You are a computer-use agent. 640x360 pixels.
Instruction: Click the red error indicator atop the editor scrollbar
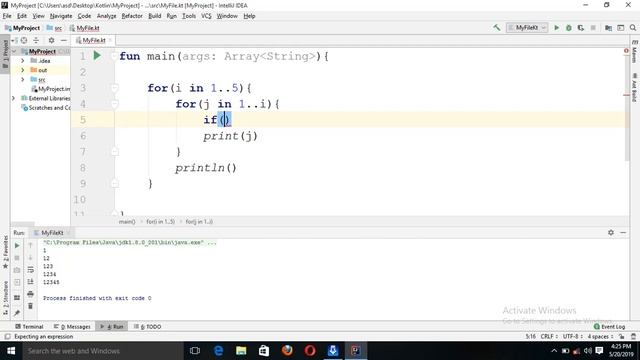tap(626, 51)
